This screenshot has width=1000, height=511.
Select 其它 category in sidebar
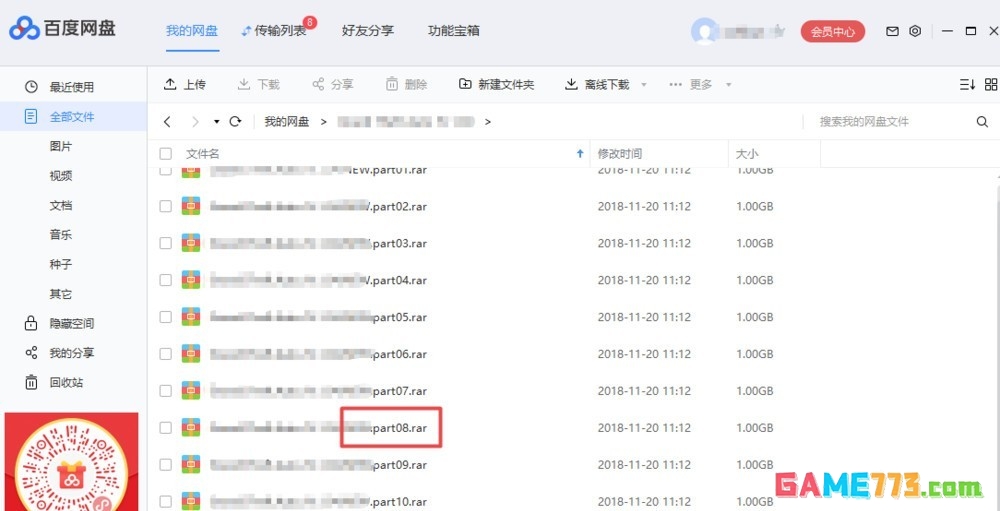61,294
